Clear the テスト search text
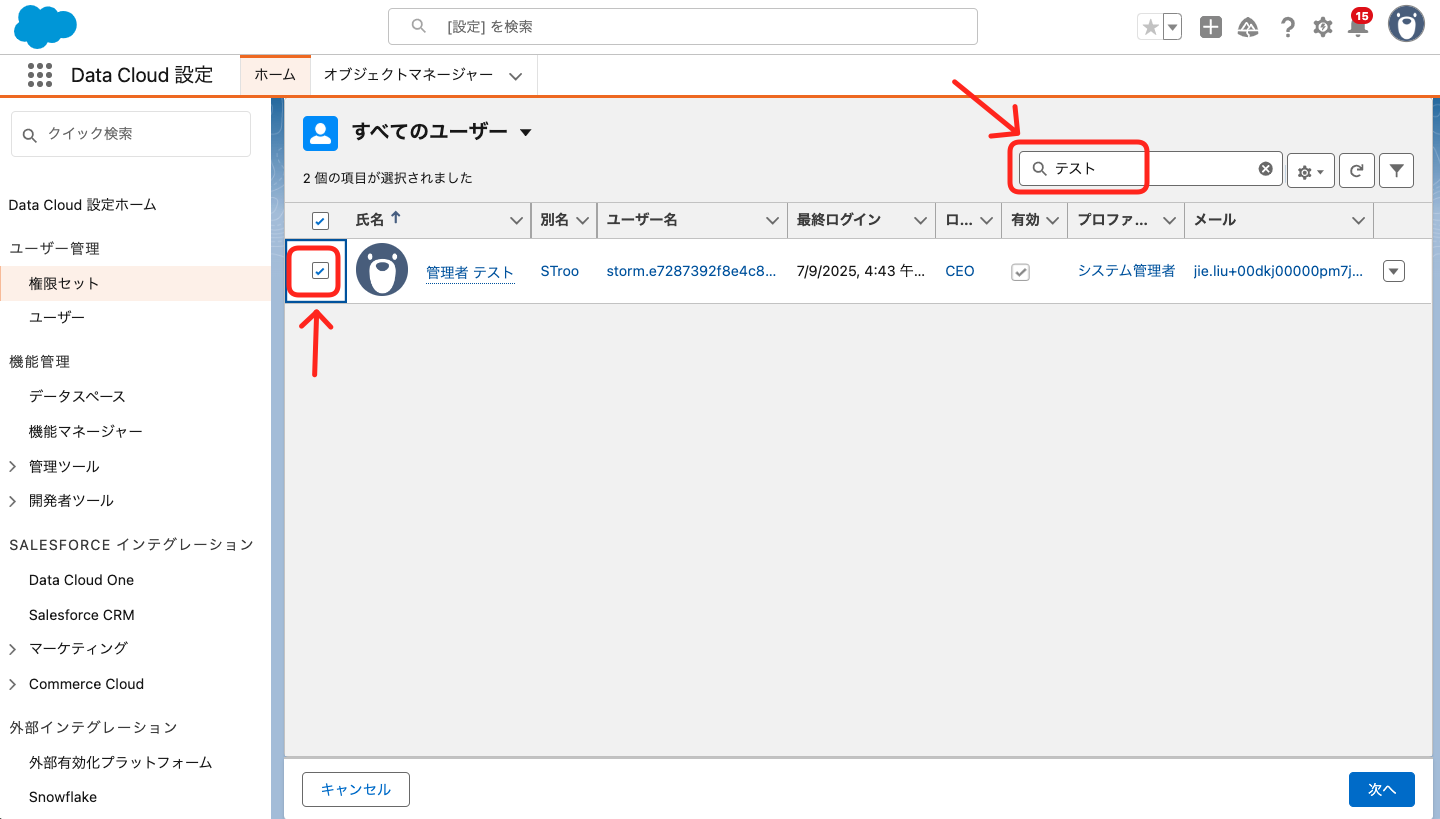Screen dimensions: 1440x819 [x=1265, y=169]
